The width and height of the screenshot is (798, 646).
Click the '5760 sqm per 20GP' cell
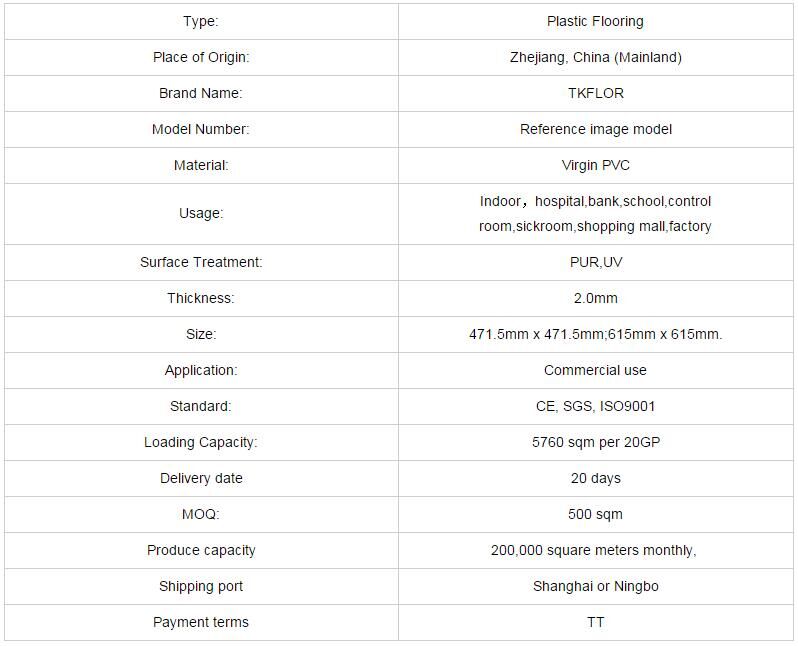click(x=595, y=442)
